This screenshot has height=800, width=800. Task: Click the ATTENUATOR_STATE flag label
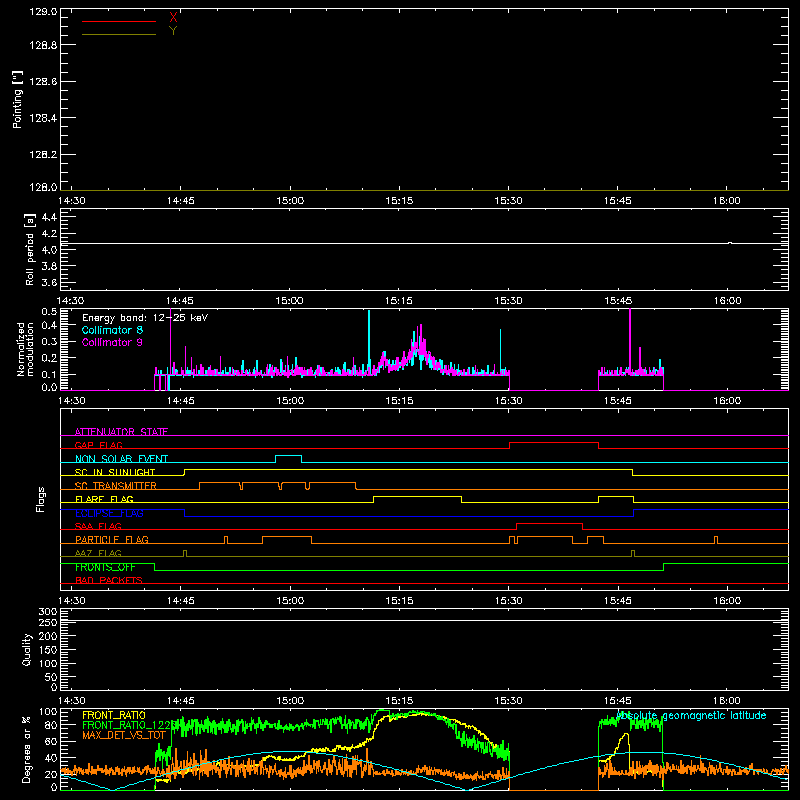tap(121, 432)
